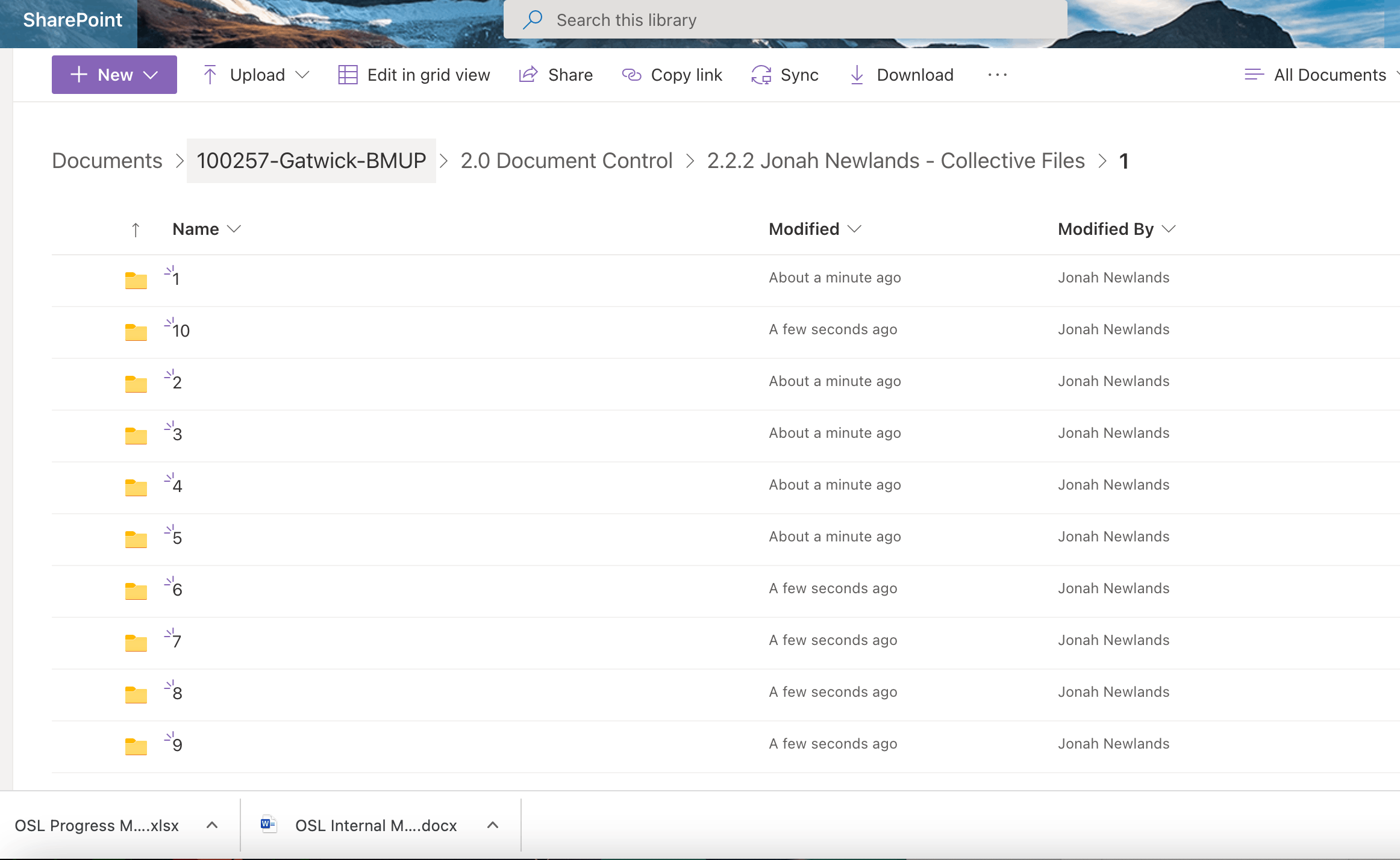Open the toolbar's three-dots overflow menu

(x=998, y=75)
